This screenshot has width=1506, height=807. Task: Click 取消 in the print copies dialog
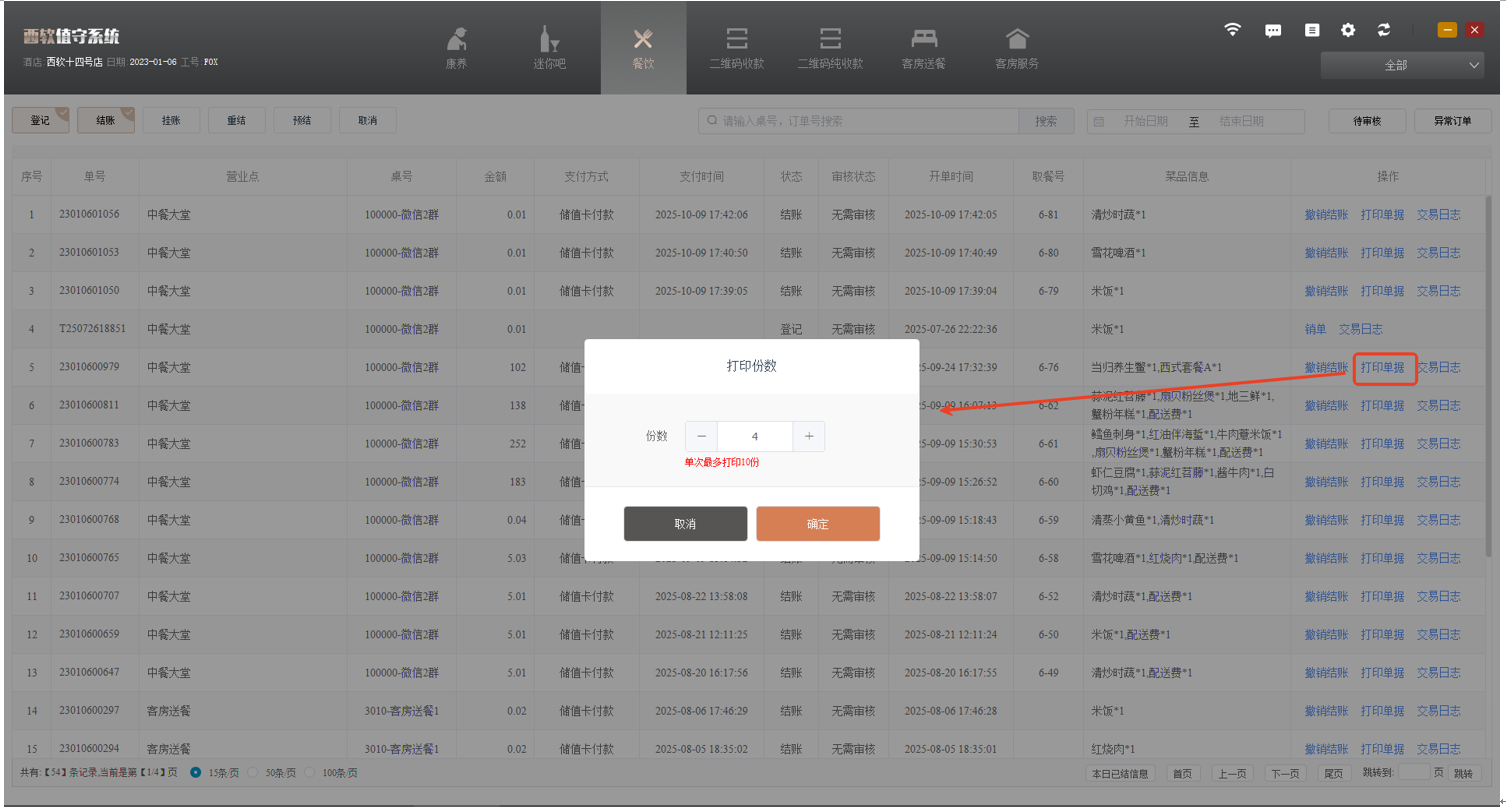pyautogui.click(x=685, y=524)
